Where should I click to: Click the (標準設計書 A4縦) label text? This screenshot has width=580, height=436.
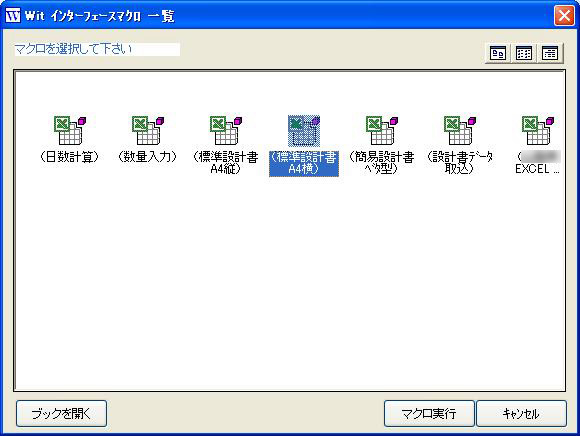pyautogui.click(x=226, y=163)
